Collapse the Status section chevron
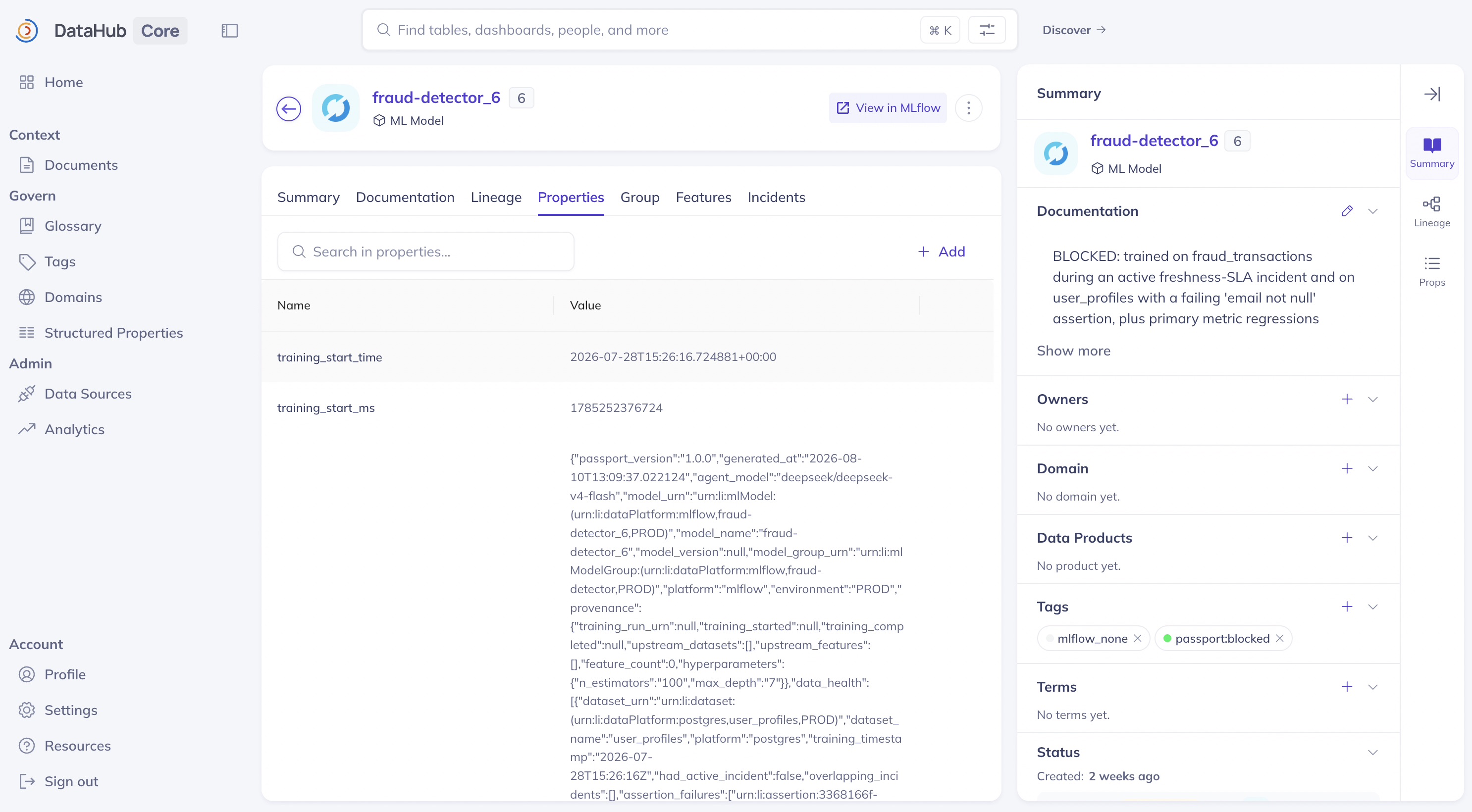 1372,752
